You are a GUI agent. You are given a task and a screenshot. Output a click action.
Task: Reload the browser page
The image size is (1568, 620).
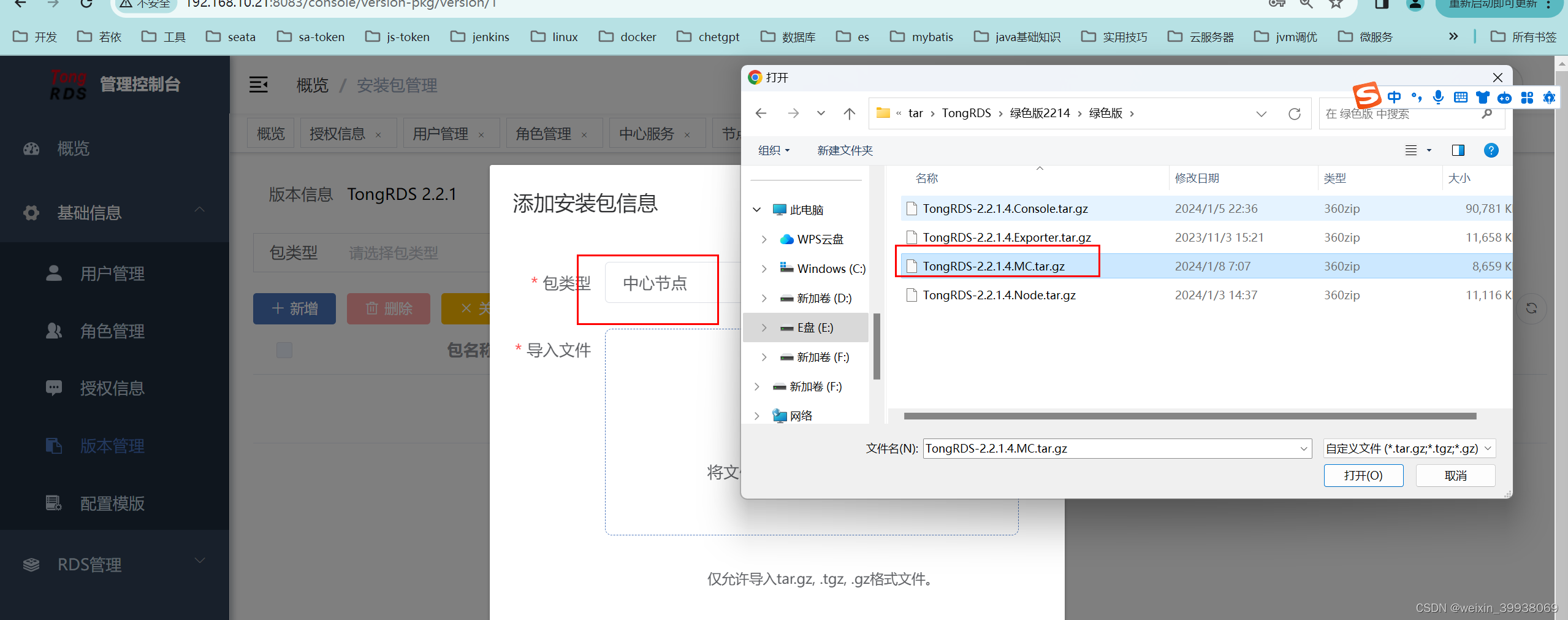point(86,4)
